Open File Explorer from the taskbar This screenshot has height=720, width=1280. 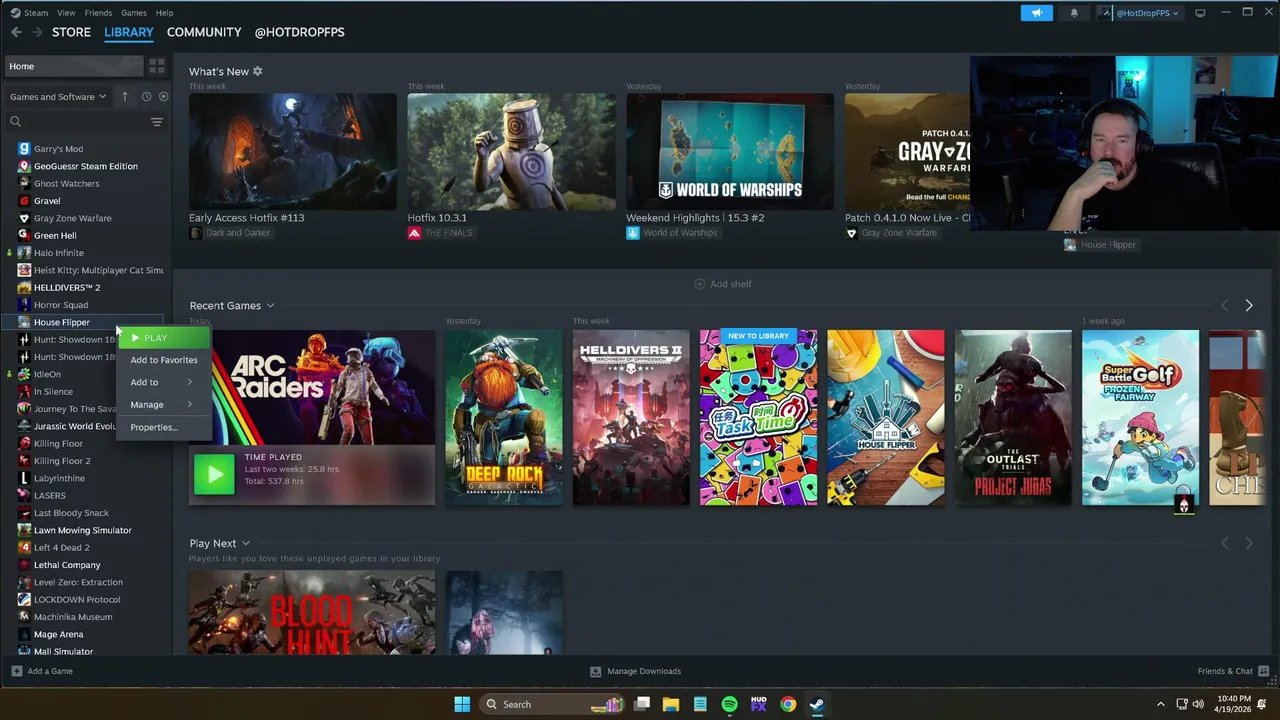click(x=671, y=704)
